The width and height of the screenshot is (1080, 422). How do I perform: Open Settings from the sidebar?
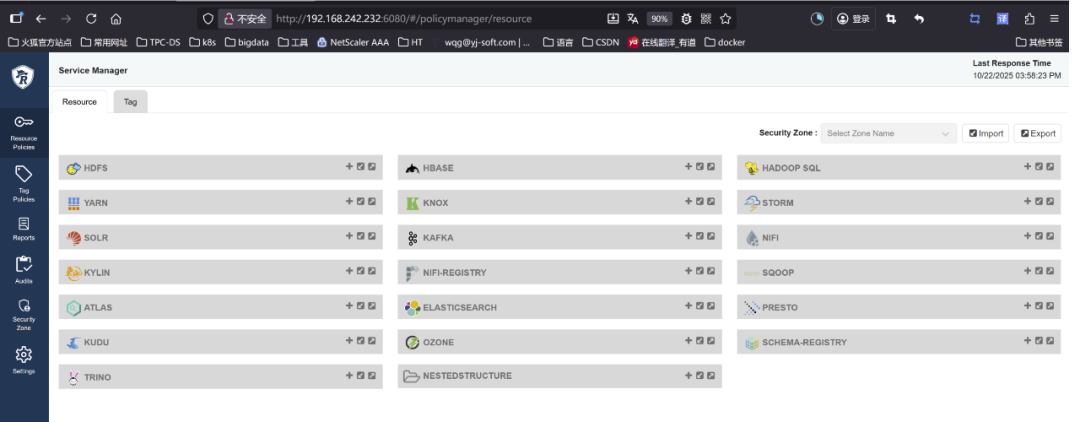click(x=23, y=360)
